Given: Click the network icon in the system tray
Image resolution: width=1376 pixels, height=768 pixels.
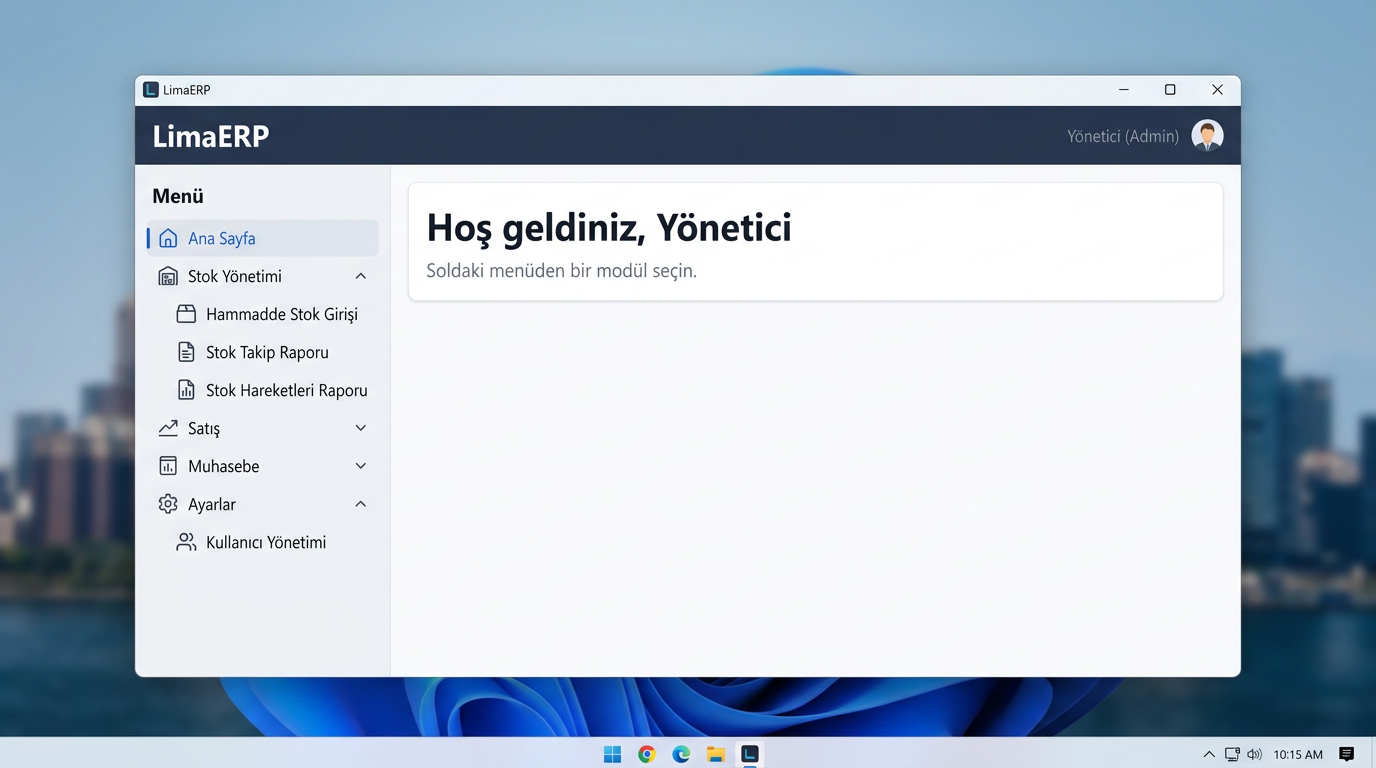Looking at the screenshot, I should (1232, 754).
